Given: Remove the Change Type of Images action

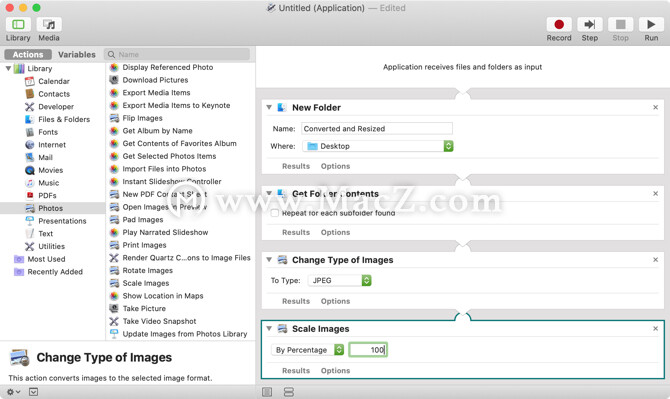Looking at the screenshot, I should click(x=655, y=260).
